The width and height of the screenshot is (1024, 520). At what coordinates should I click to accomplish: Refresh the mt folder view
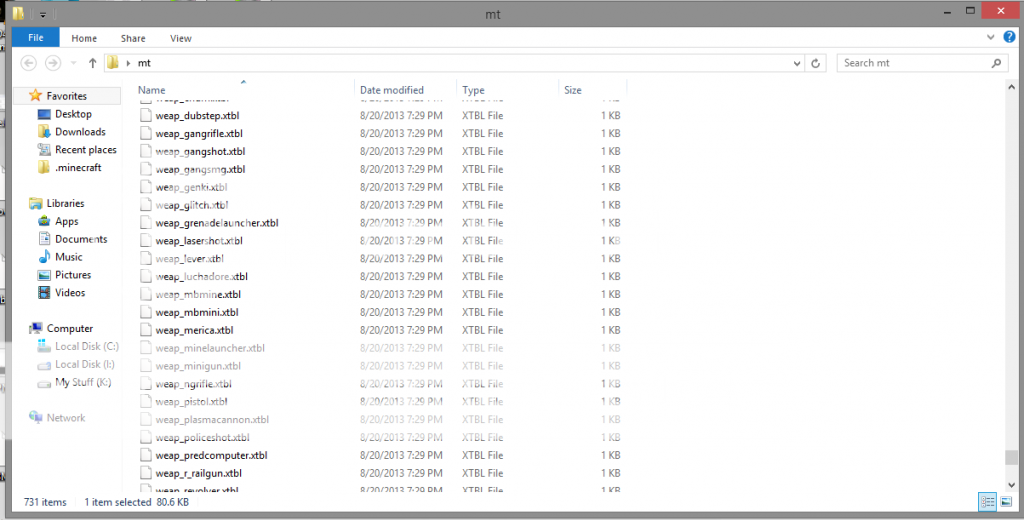click(x=817, y=63)
